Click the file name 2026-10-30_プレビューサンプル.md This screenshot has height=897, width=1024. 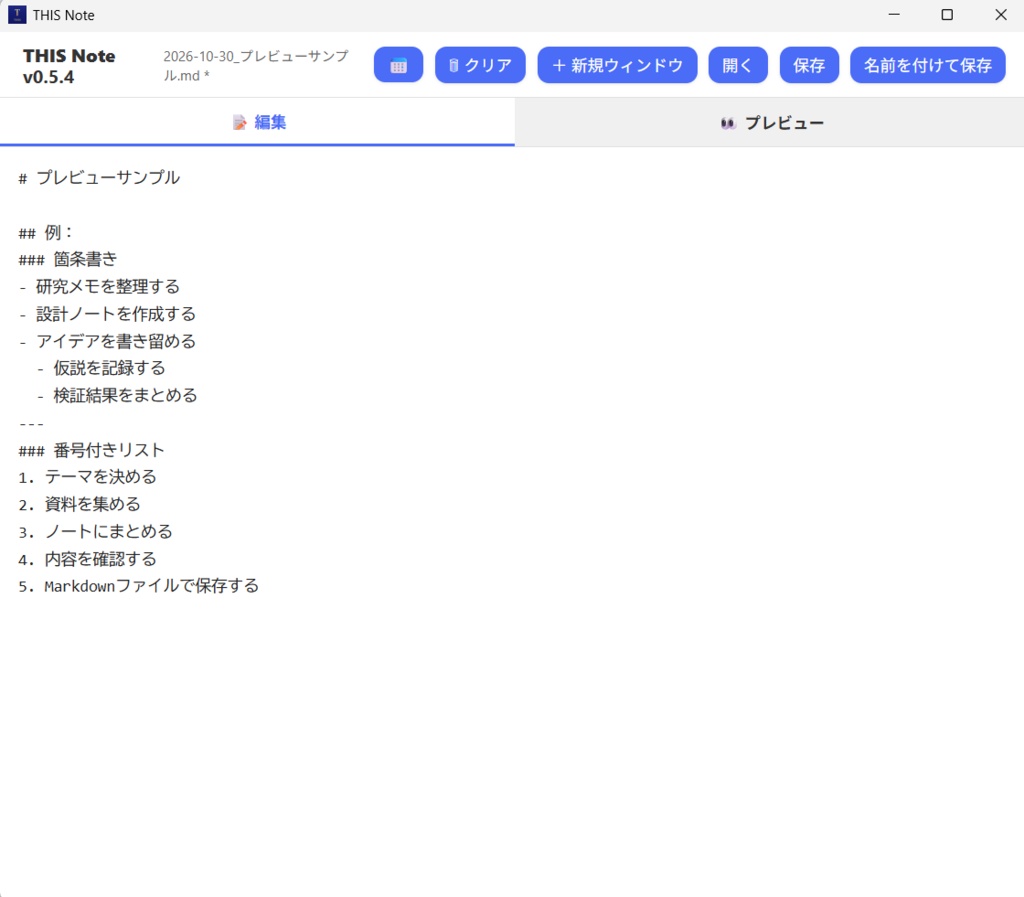tap(255, 65)
